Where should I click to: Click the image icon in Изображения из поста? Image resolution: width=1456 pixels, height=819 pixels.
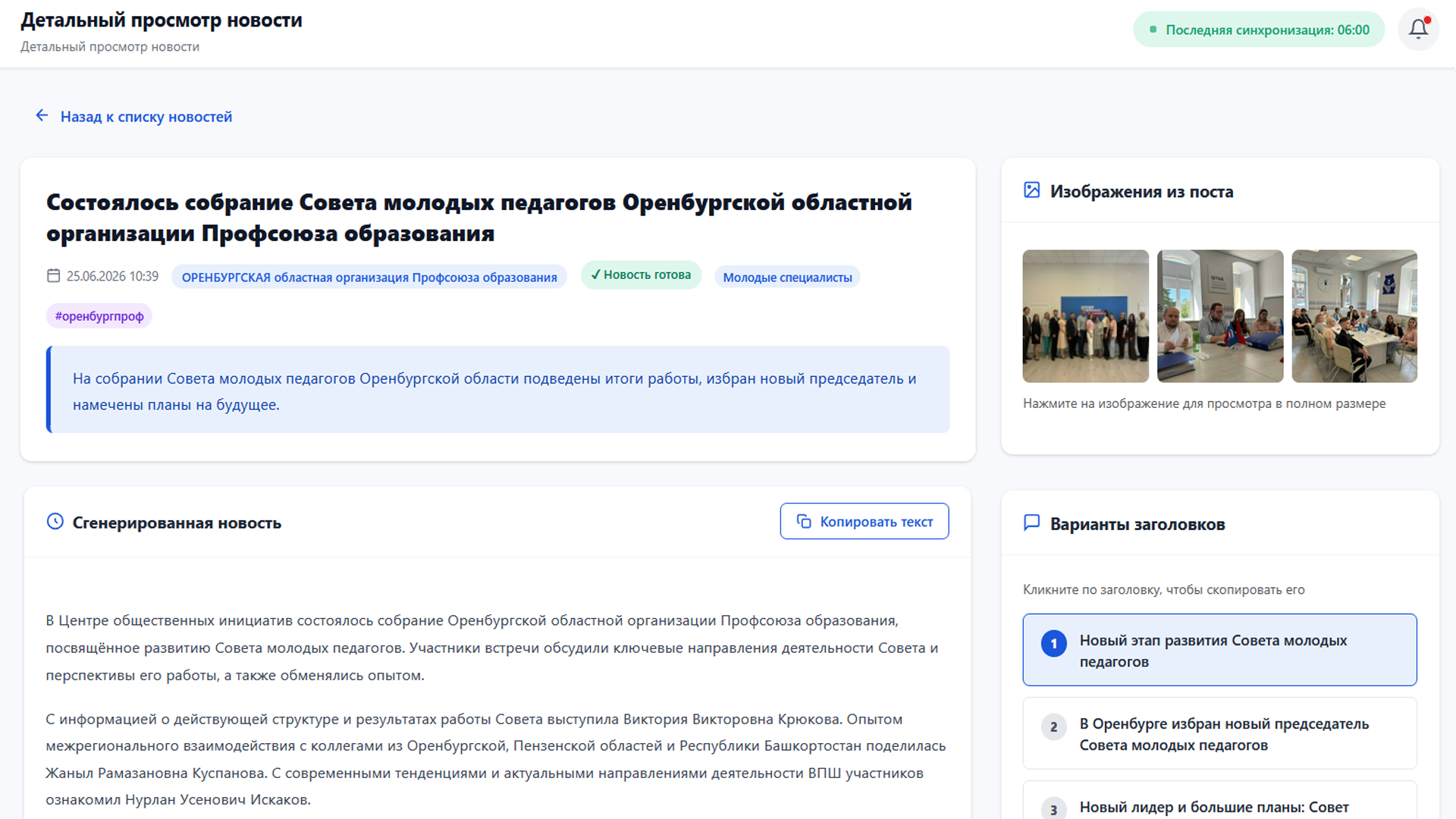1031,190
